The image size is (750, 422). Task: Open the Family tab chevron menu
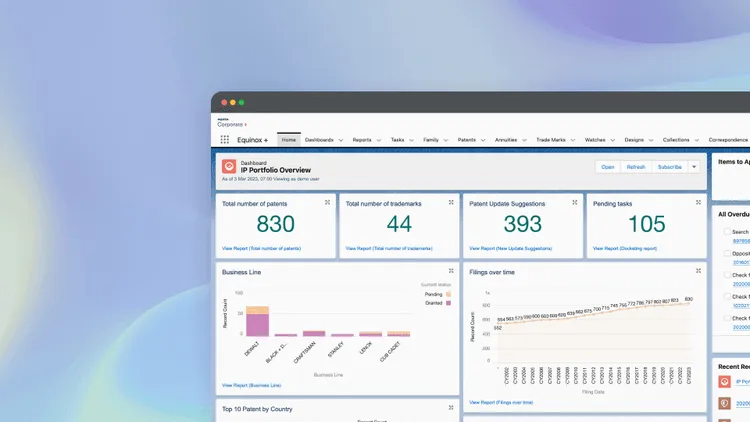(x=446, y=140)
